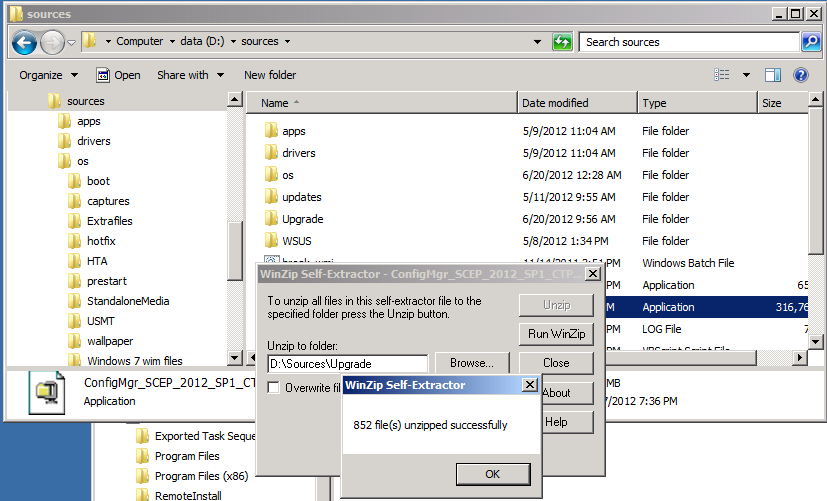Image resolution: width=827 pixels, height=501 pixels.
Task: Click the green Refresh icon in address bar
Action: point(562,42)
